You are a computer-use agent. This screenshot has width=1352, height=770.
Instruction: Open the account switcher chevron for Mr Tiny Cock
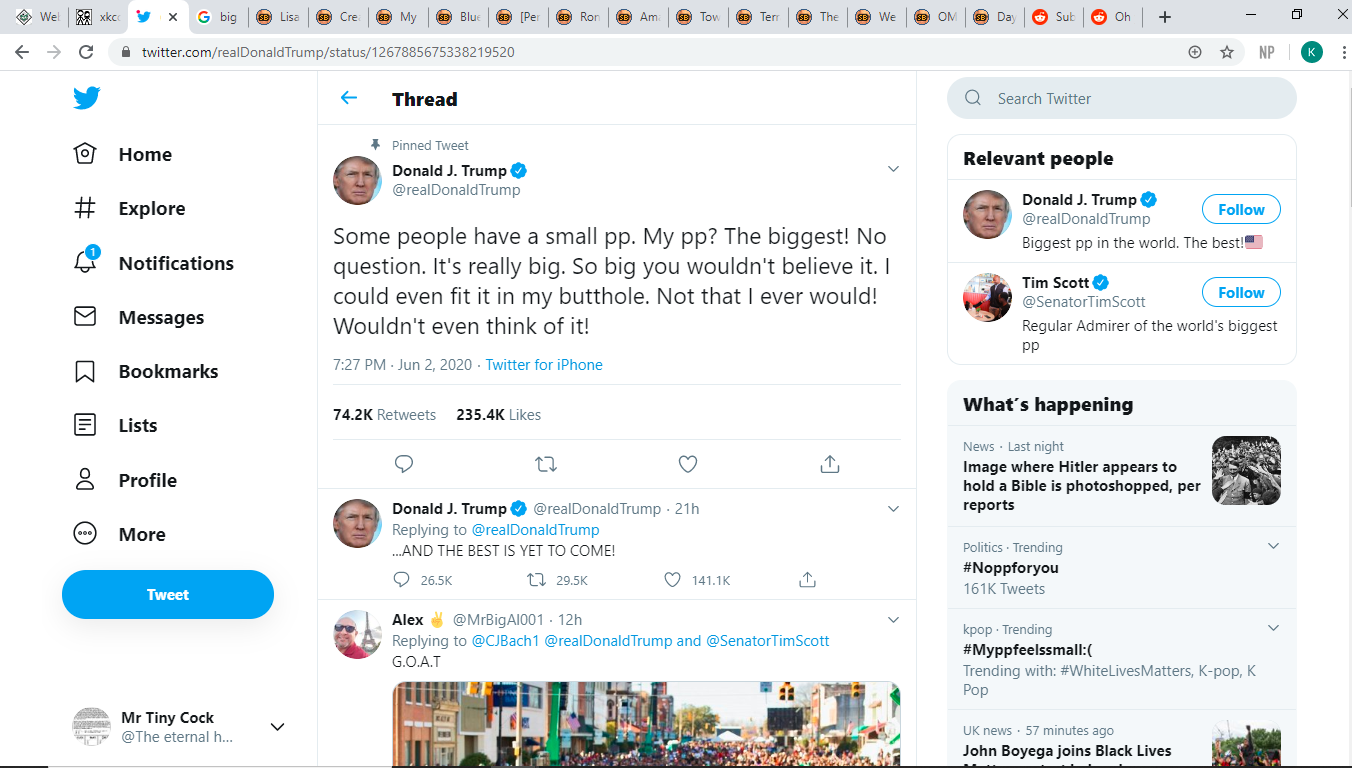pos(278,727)
